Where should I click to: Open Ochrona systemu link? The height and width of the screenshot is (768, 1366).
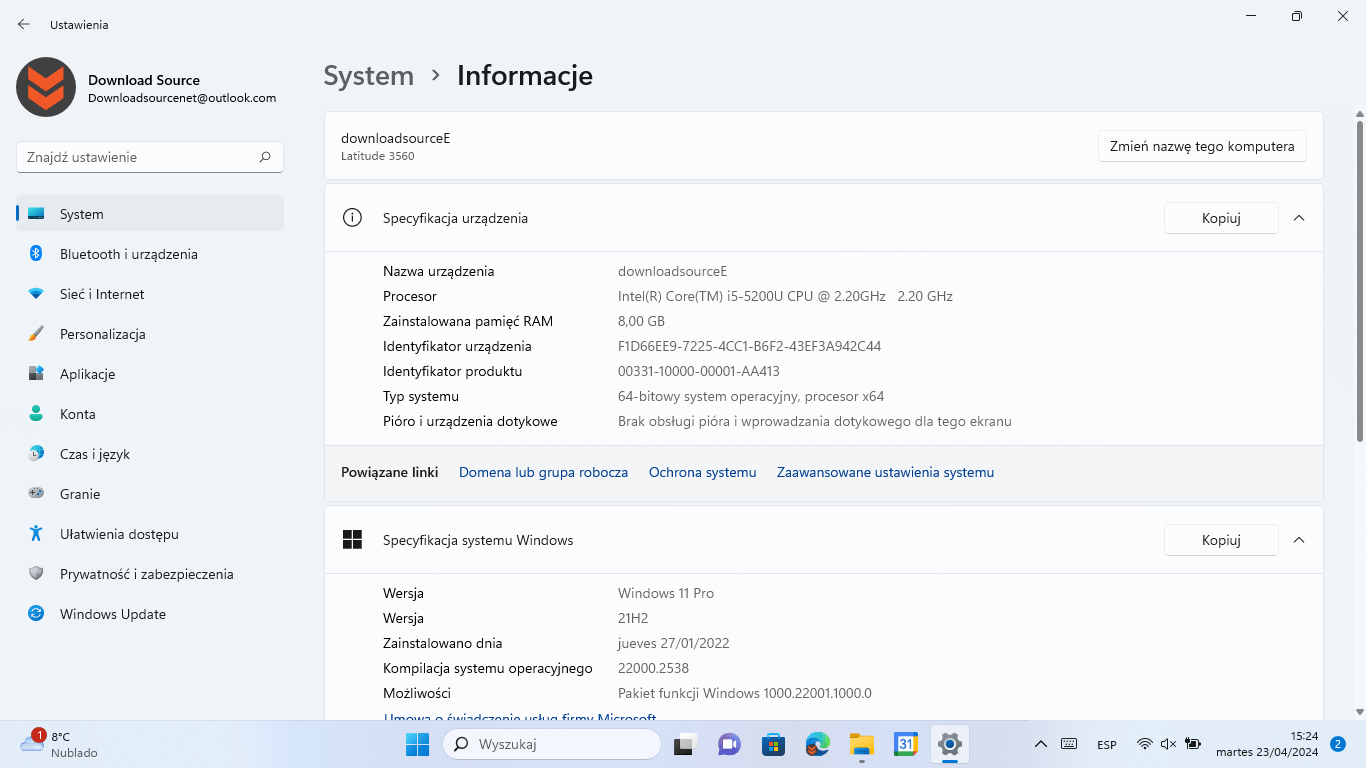click(x=702, y=472)
